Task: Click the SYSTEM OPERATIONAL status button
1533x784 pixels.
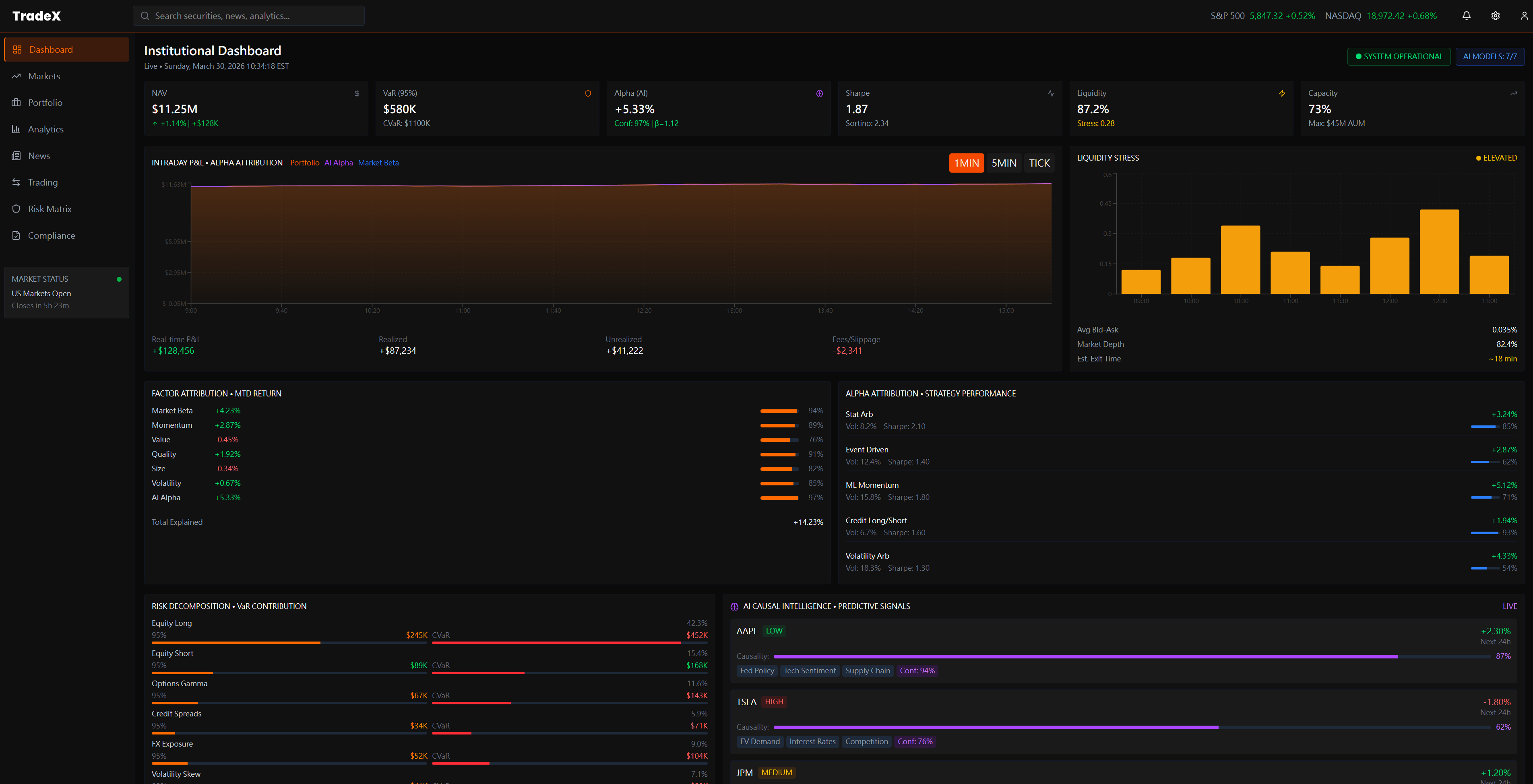Action: (x=1399, y=56)
